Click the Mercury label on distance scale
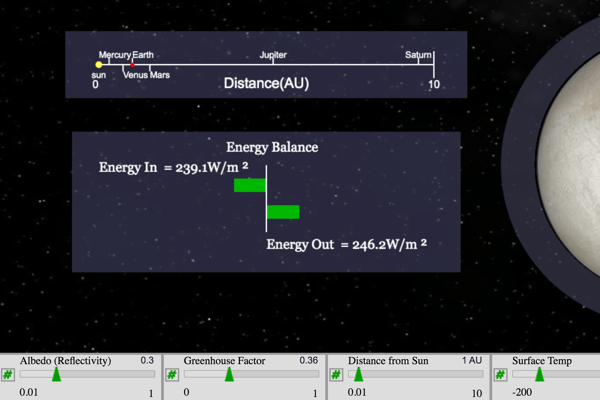Viewport: 600px width, 400px height. pyautogui.click(x=114, y=55)
